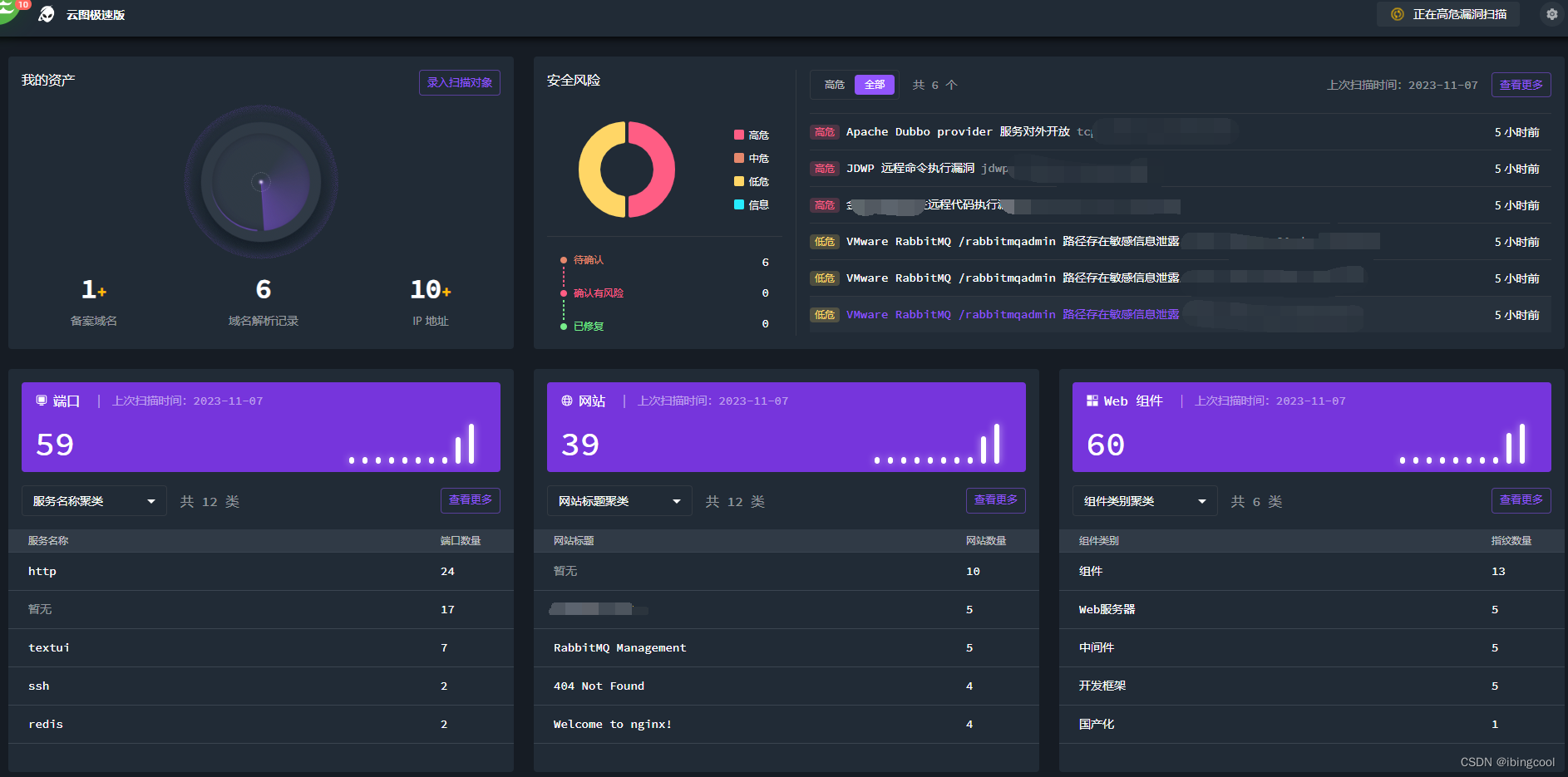The image size is (1568, 777).
Task: Select the ssh service row
Action: pos(261,686)
